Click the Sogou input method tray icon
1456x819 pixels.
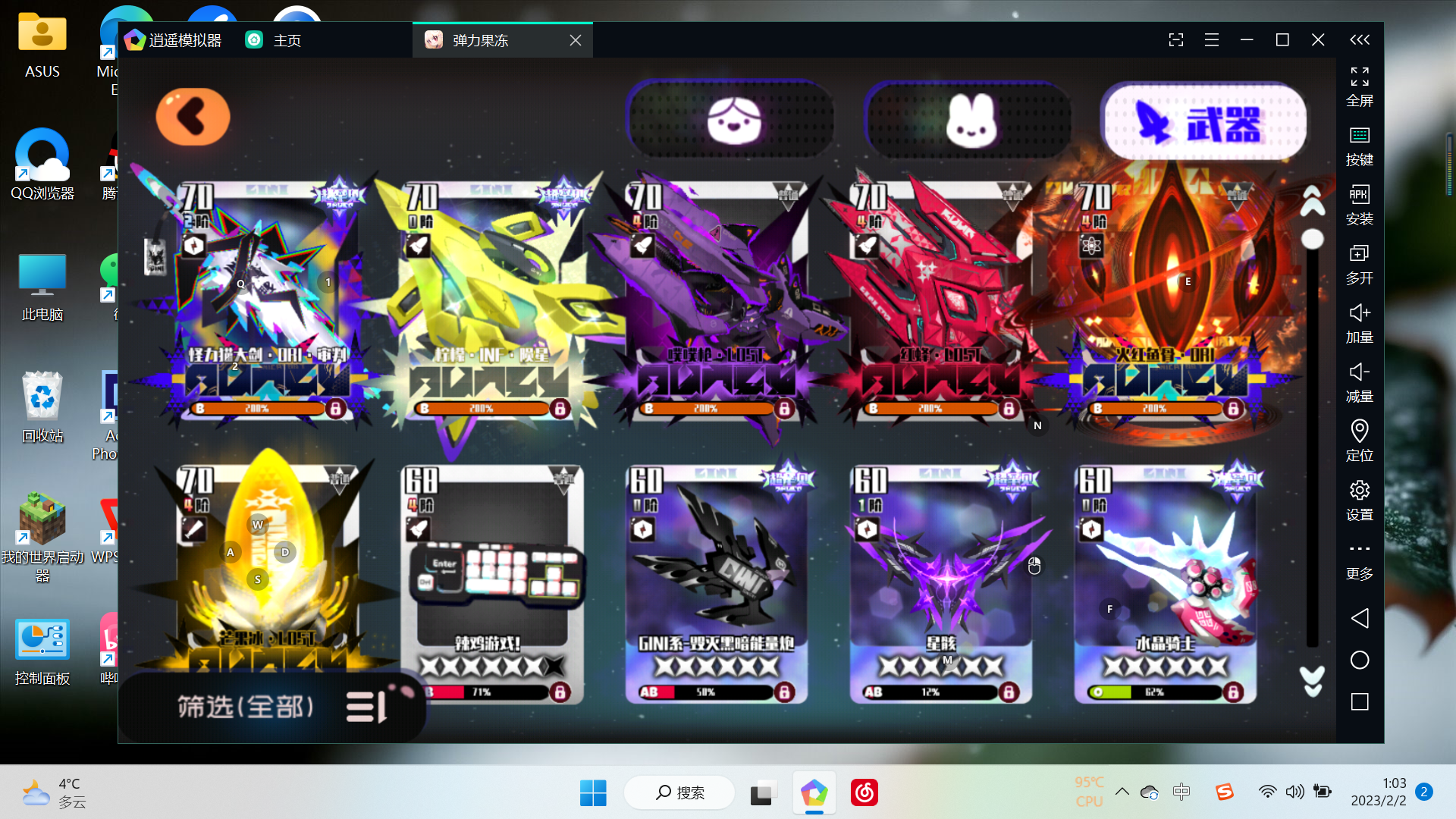(1224, 792)
